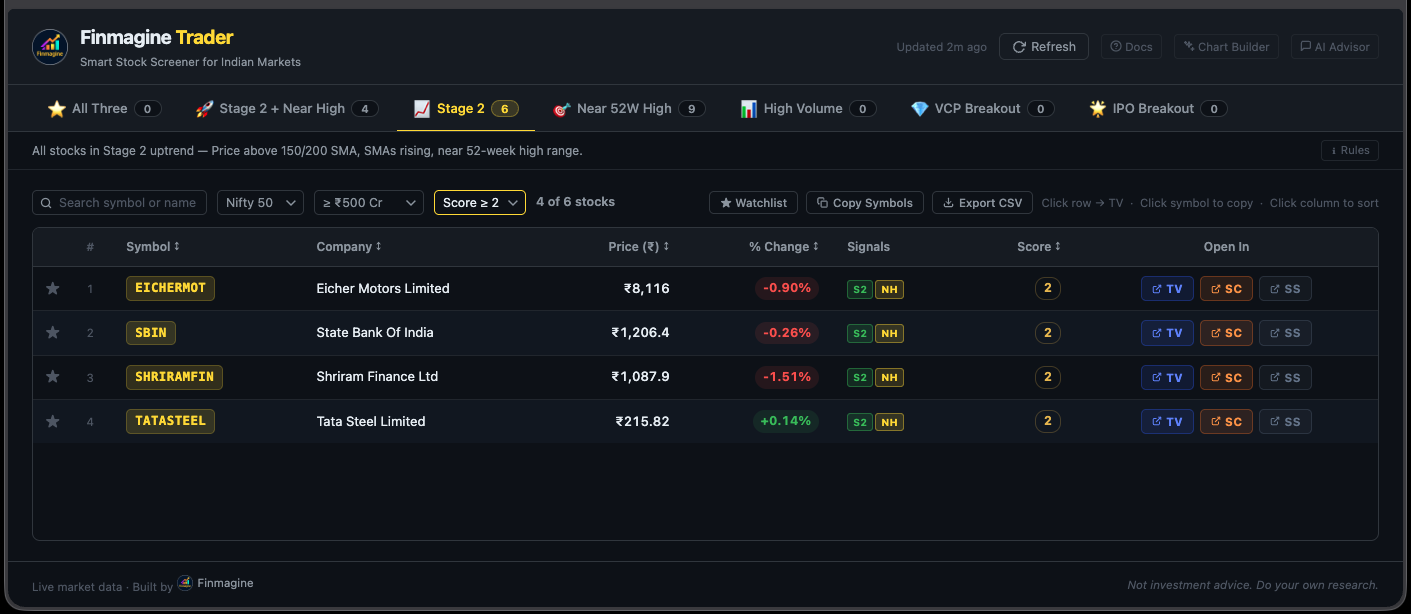Click the Finmagine logo in the header
Viewport: 1411px width, 614px height.
coord(49,47)
